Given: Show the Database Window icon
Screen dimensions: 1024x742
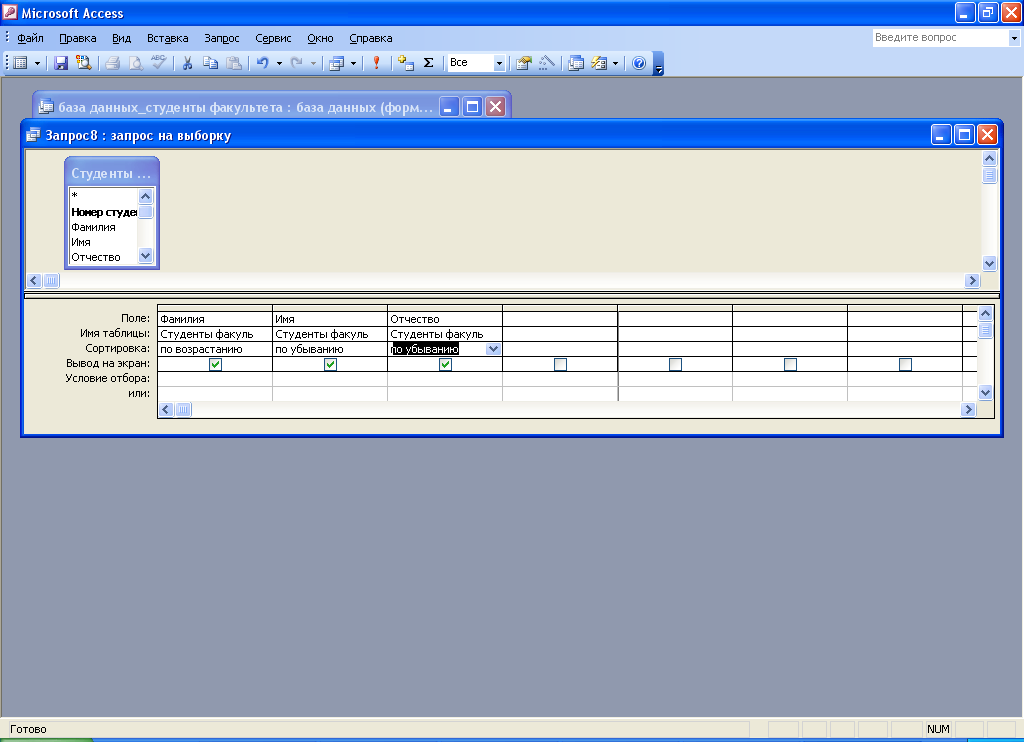Looking at the screenshot, I should pyautogui.click(x=575, y=63).
